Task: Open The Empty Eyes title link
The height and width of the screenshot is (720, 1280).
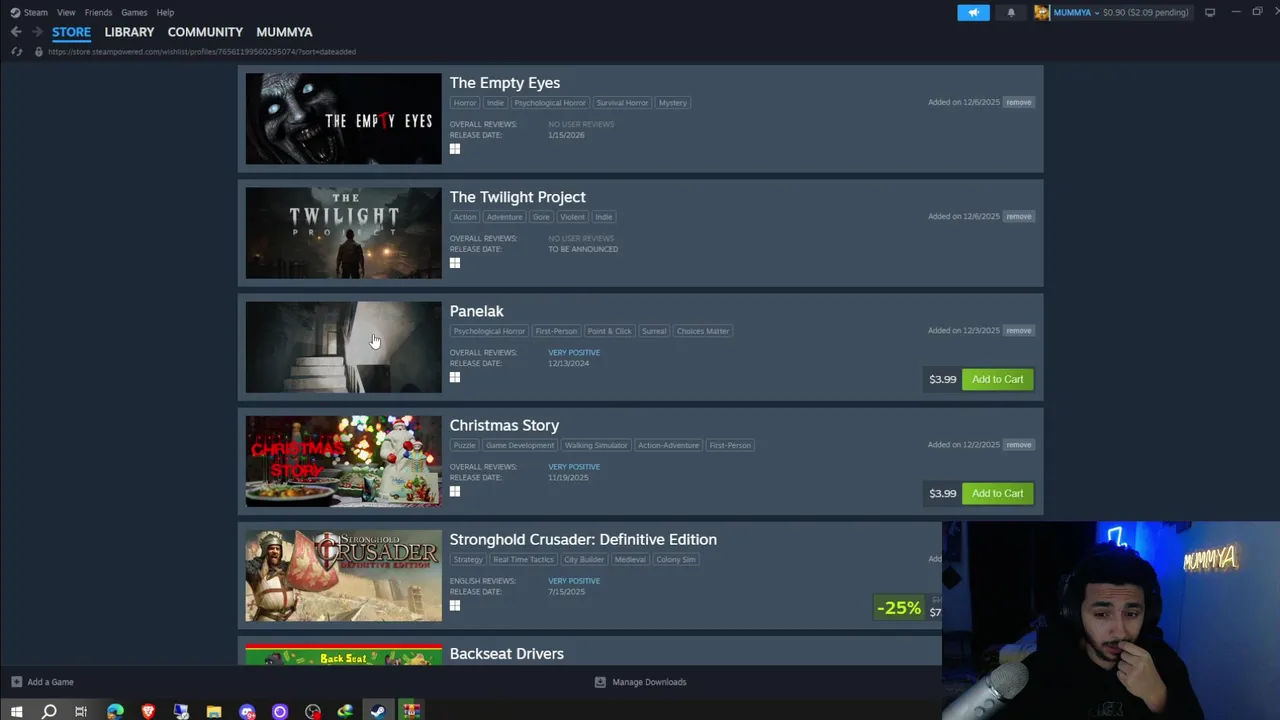Action: tap(504, 83)
